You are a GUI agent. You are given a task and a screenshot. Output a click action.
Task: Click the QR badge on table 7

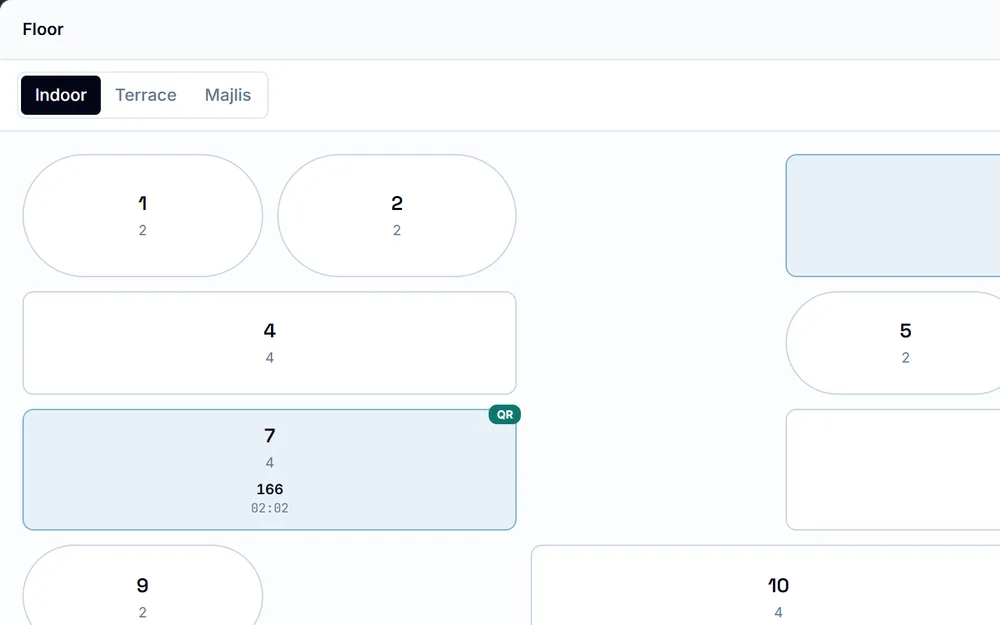(504, 415)
